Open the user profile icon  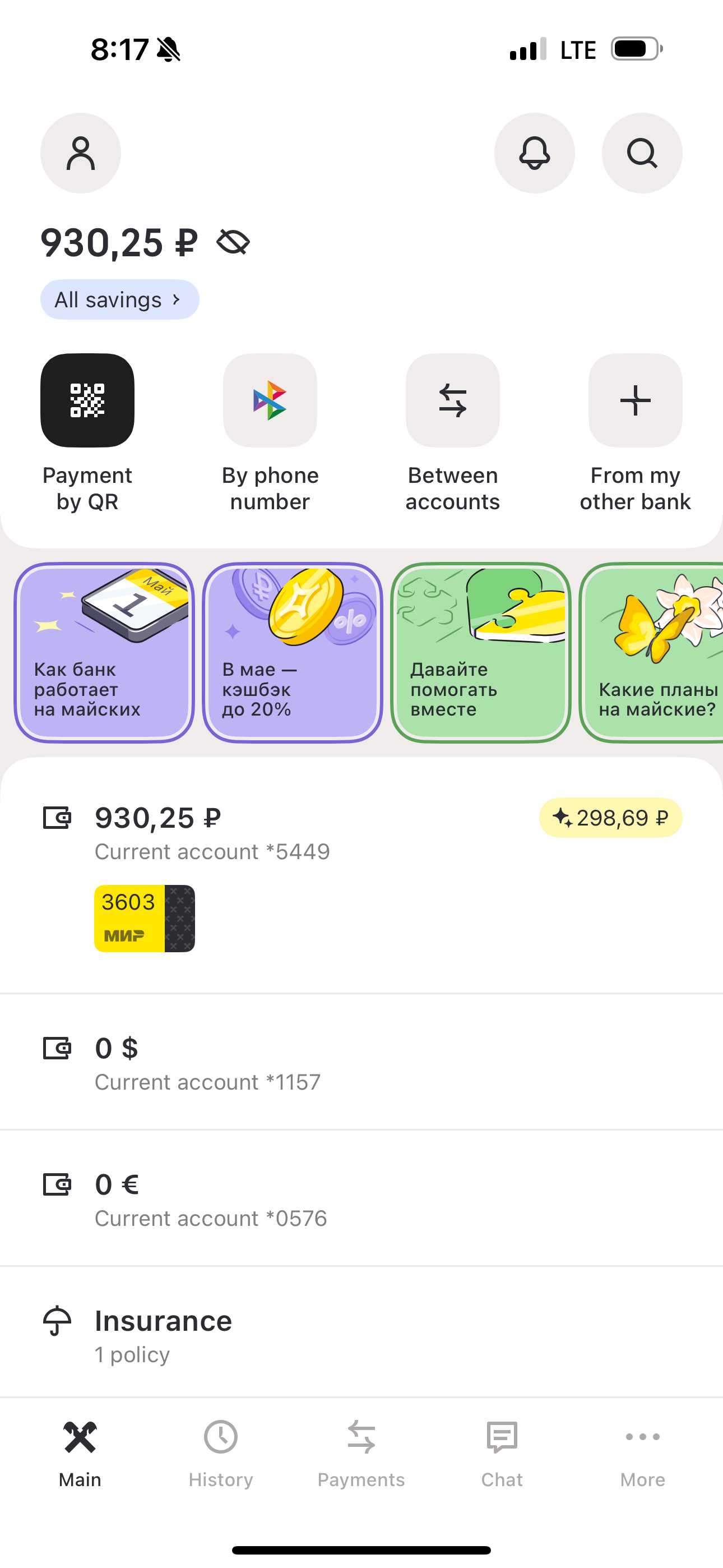(80, 153)
